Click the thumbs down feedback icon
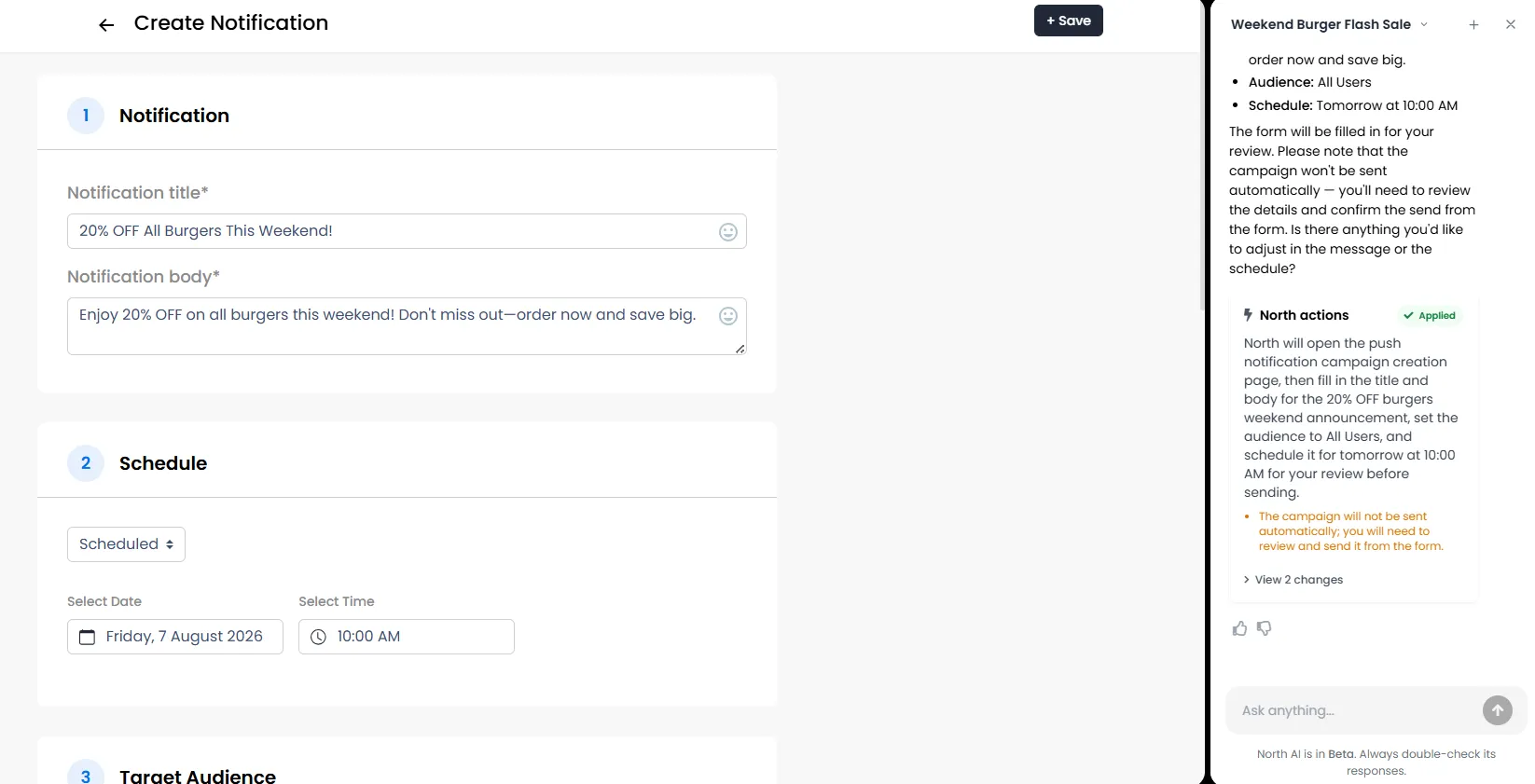 point(1265,628)
